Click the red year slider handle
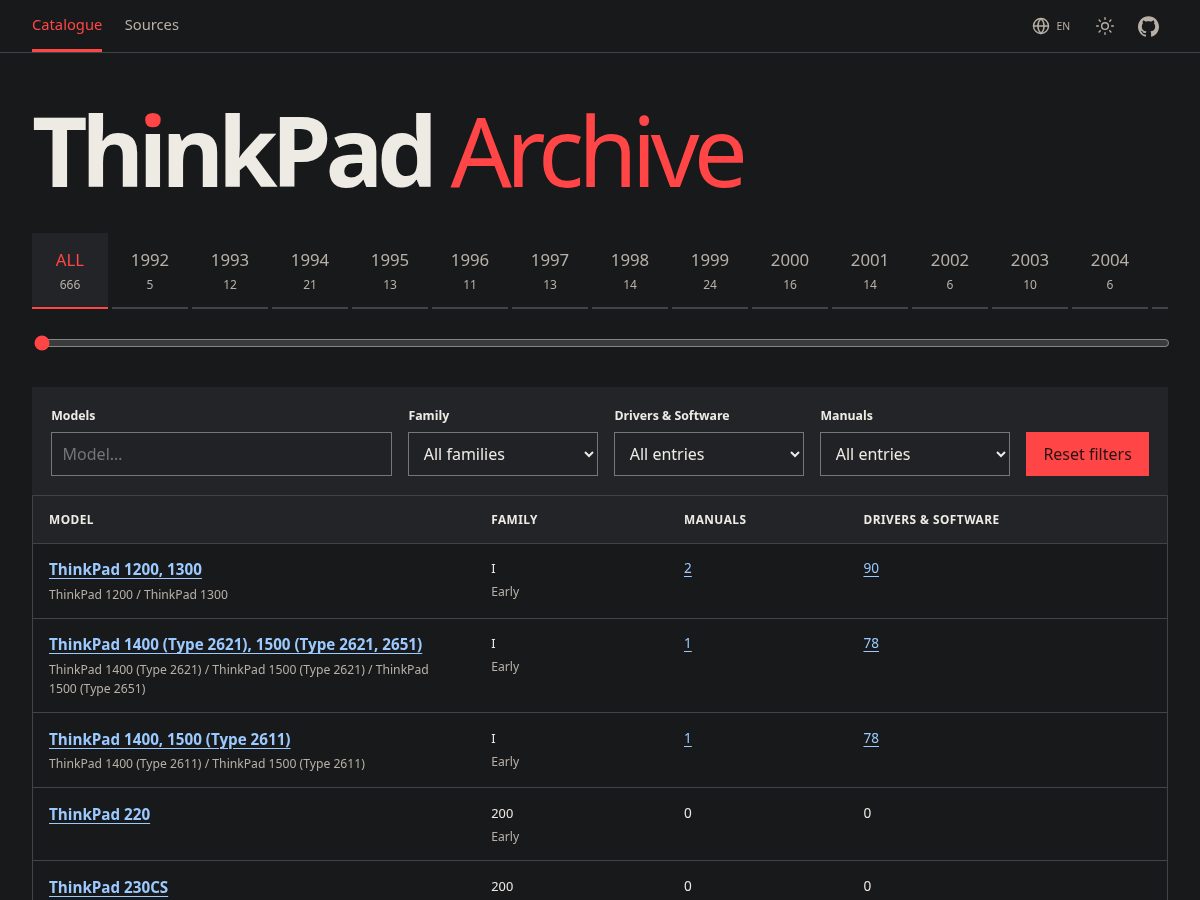 click(x=42, y=343)
